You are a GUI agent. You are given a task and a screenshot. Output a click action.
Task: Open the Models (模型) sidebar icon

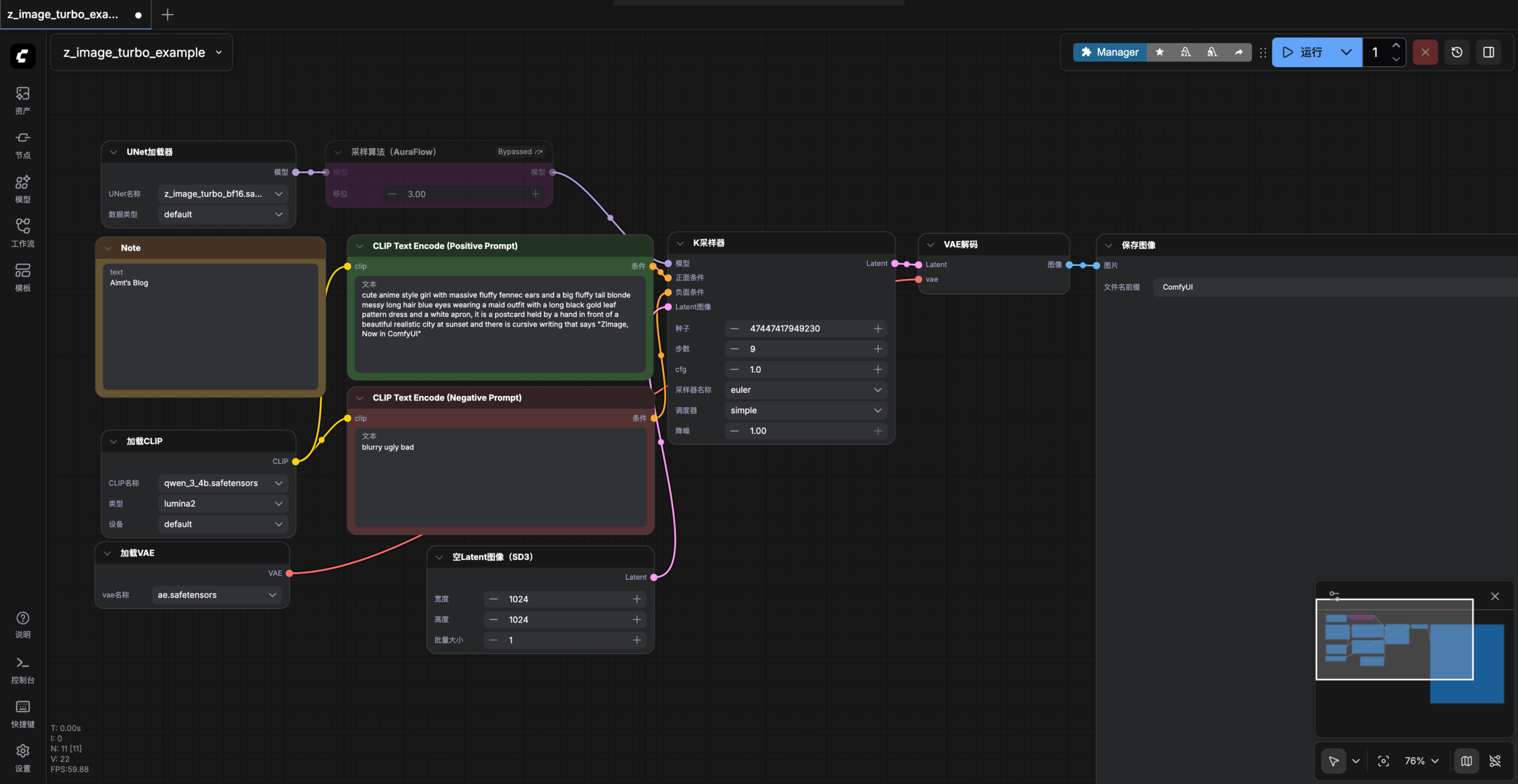point(23,188)
